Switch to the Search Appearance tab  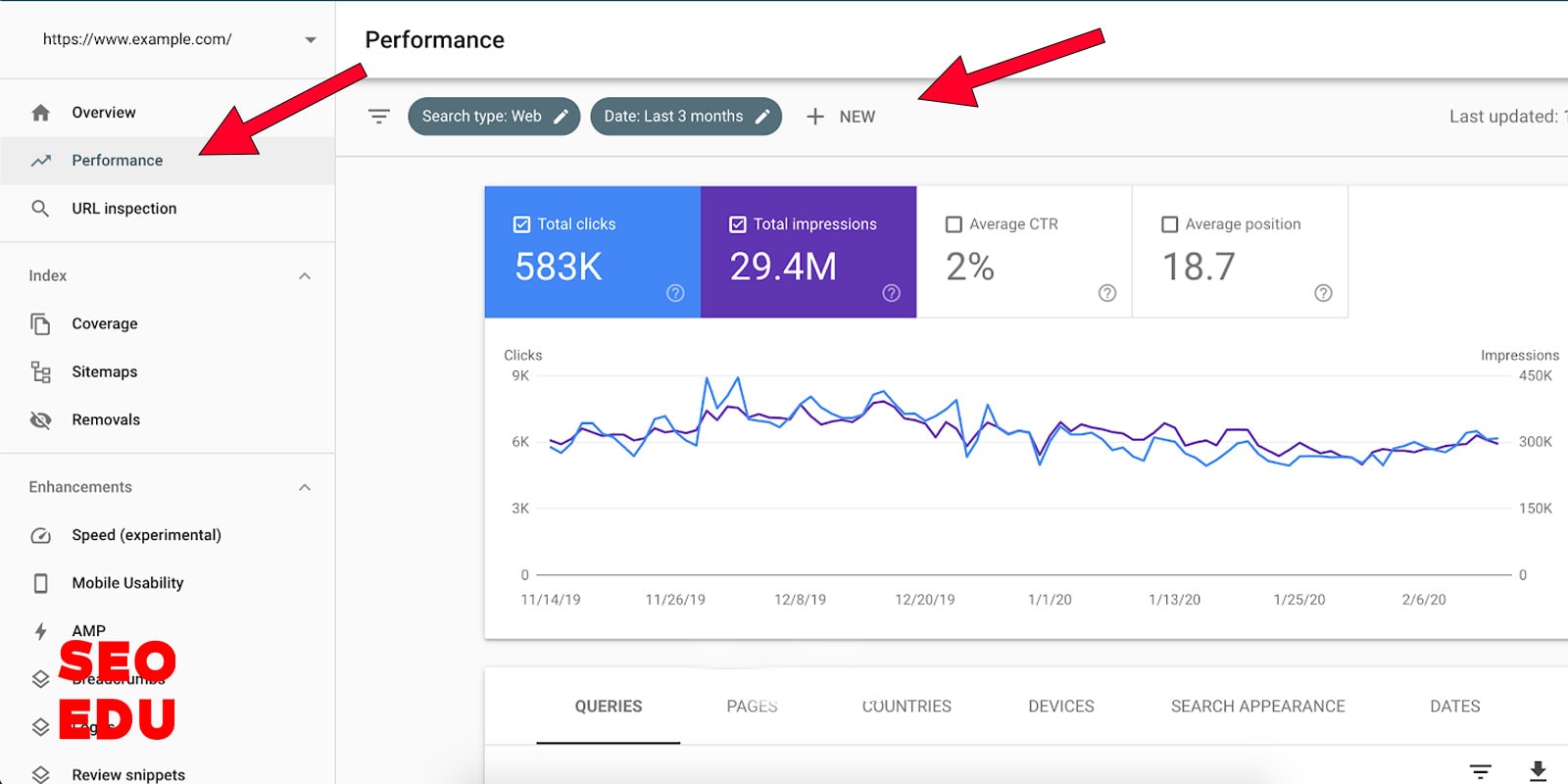(1257, 707)
